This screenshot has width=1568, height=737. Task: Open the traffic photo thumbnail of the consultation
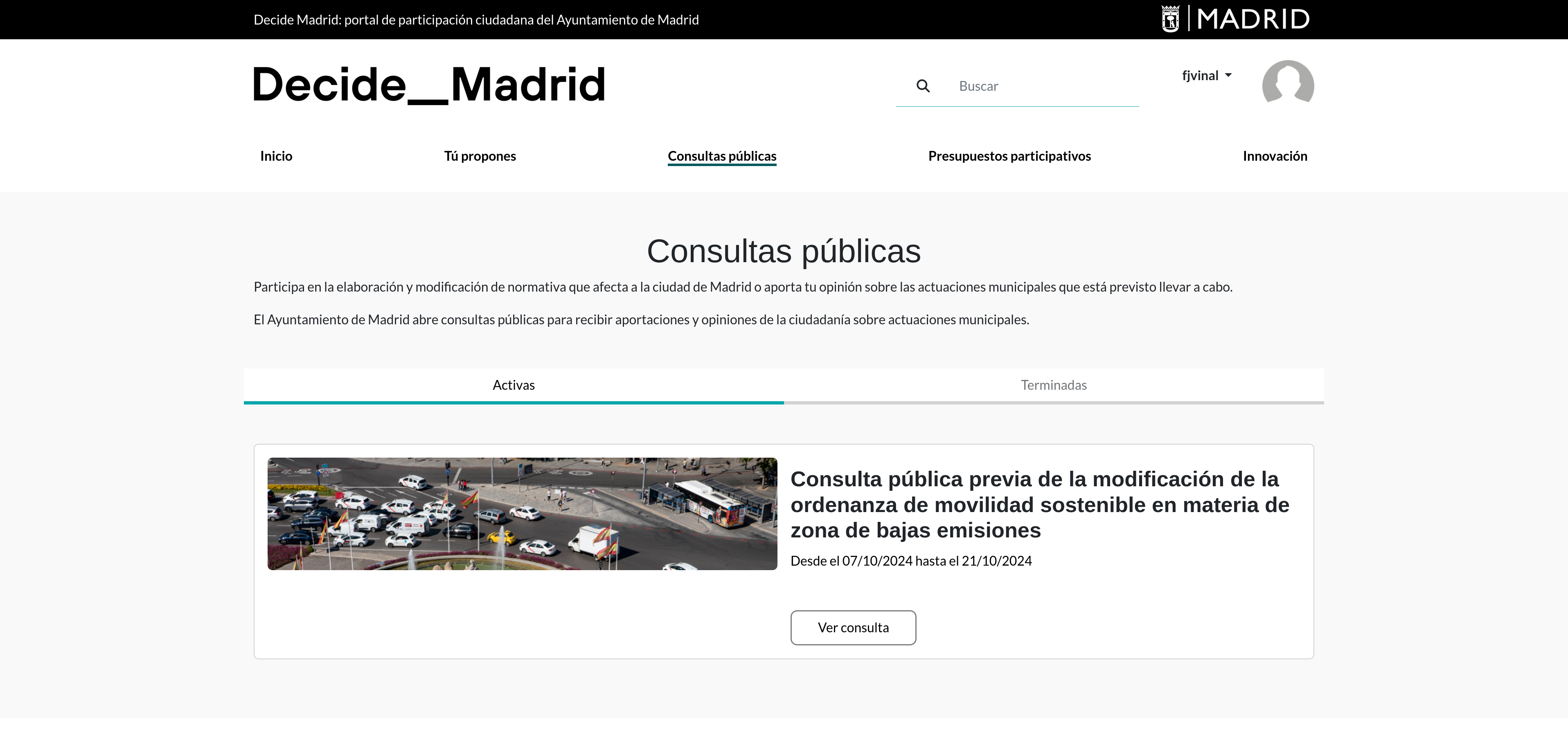[522, 514]
